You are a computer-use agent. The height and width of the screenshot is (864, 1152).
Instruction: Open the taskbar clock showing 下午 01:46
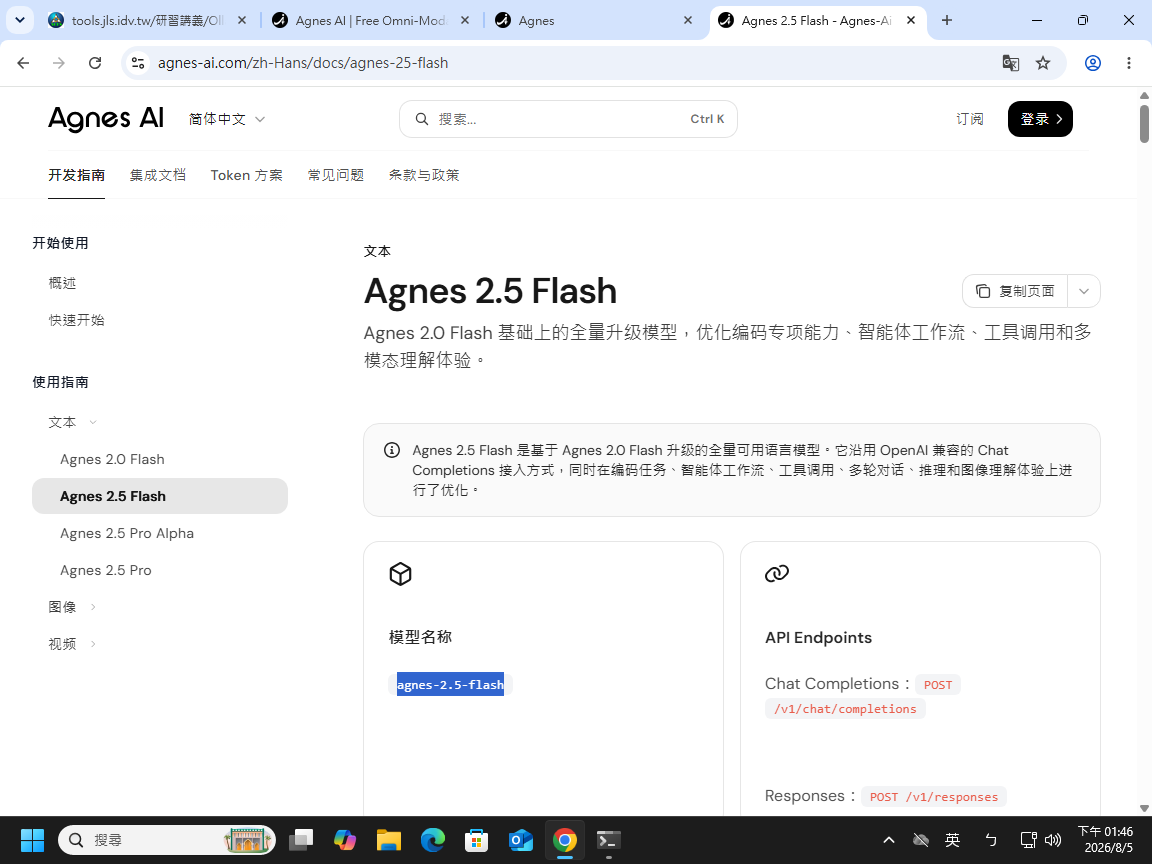click(1106, 840)
